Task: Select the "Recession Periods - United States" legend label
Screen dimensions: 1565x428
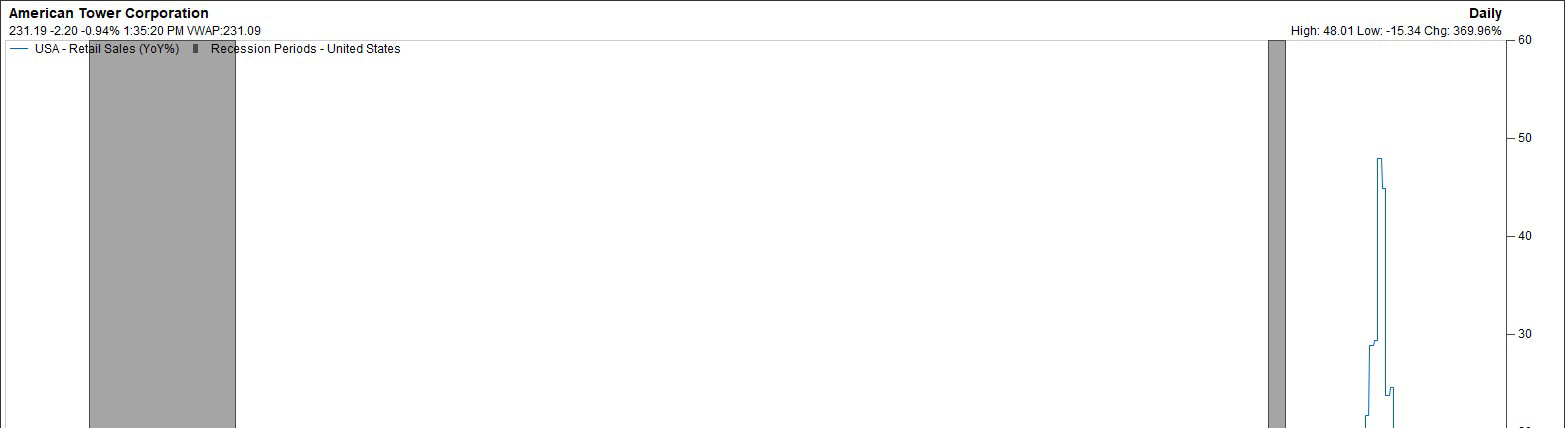Action: 305,49
